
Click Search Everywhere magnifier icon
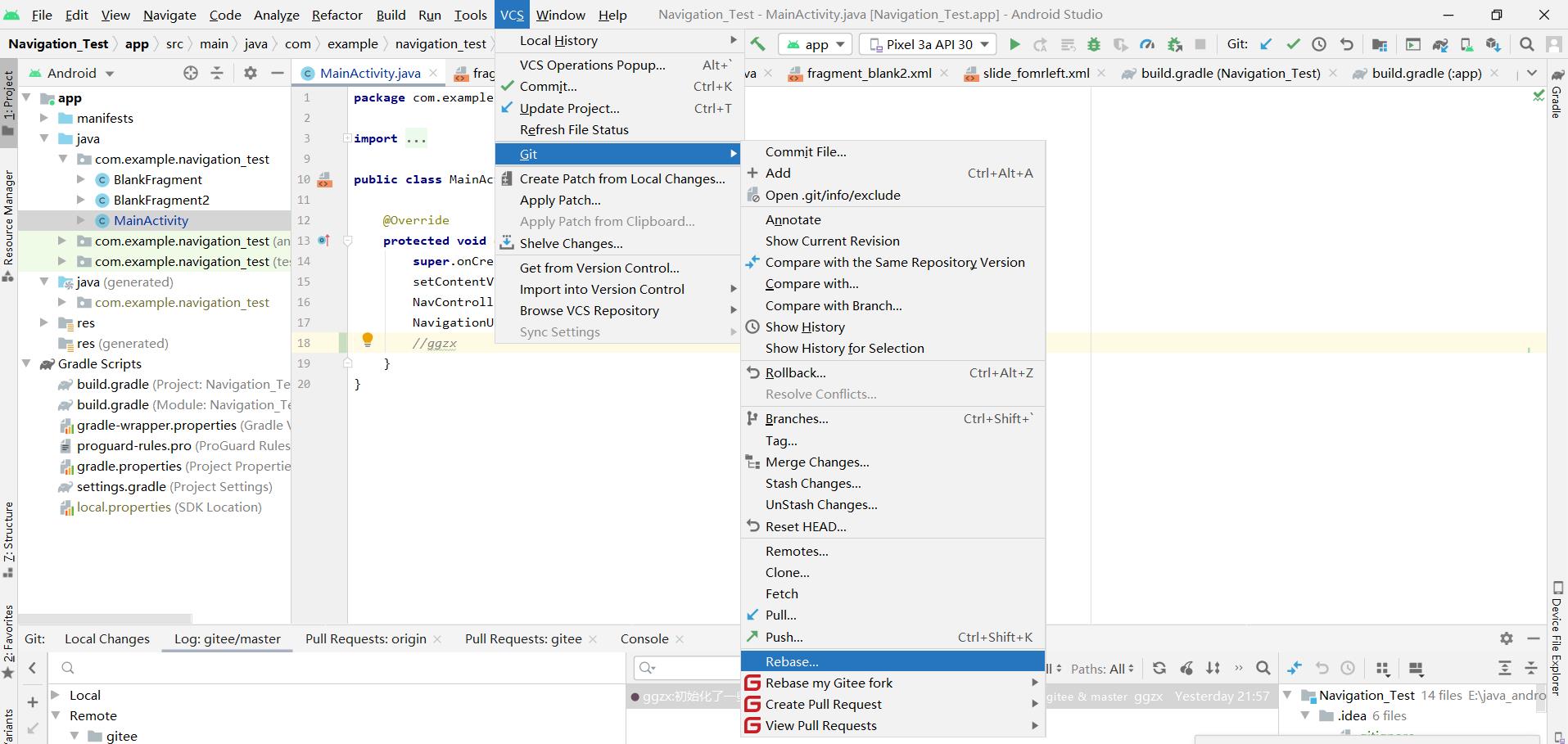pyautogui.click(x=1527, y=44)
